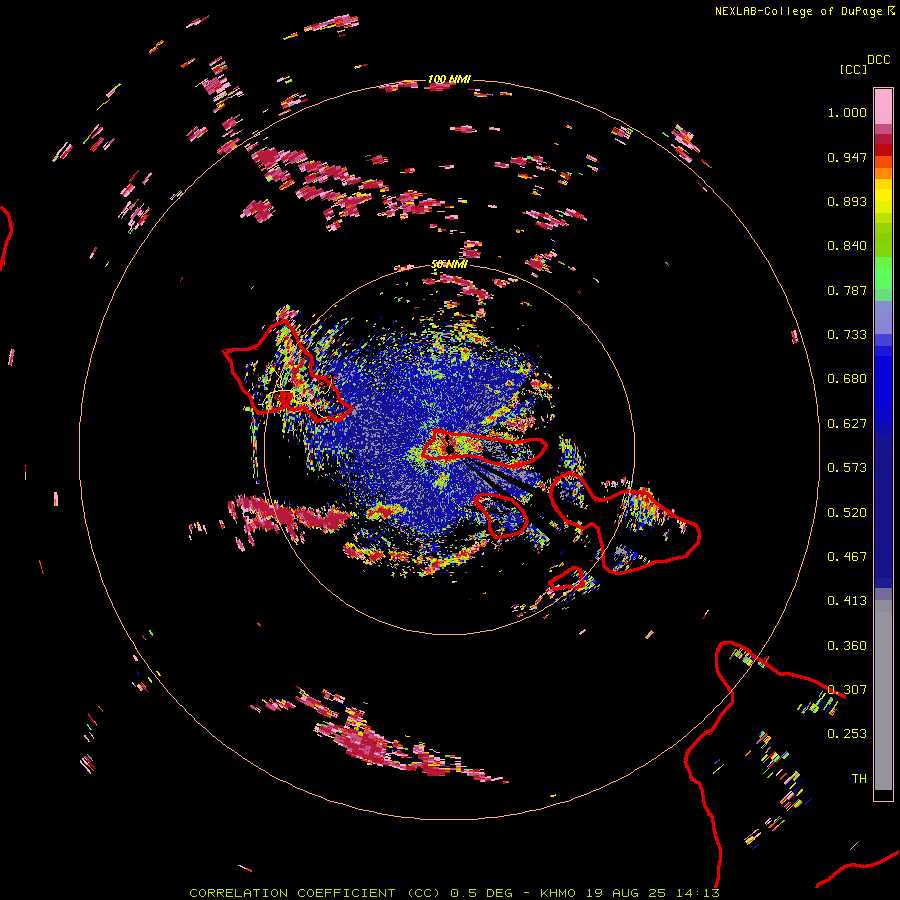Click the TH label on the scale
This screenshot has height=900, width=900.
pyautogui.click(x=859, y=779)
